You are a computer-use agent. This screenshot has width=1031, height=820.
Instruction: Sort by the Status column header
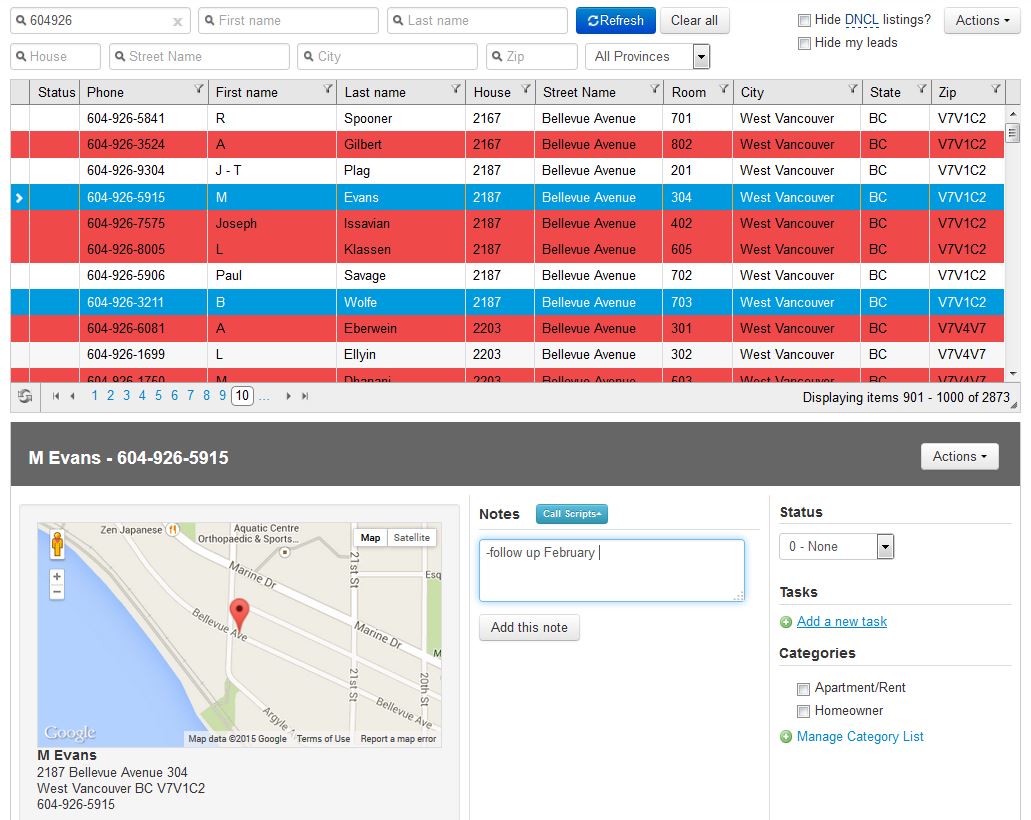click(x=57, y=92)
